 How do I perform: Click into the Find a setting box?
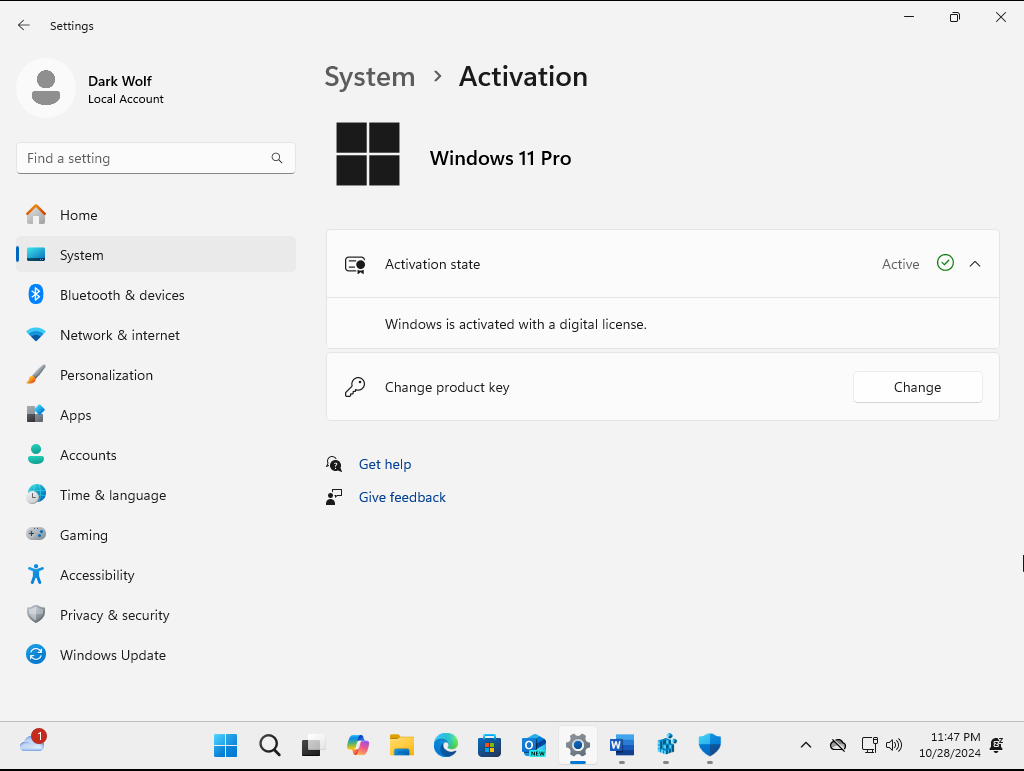tap(155, 158)
